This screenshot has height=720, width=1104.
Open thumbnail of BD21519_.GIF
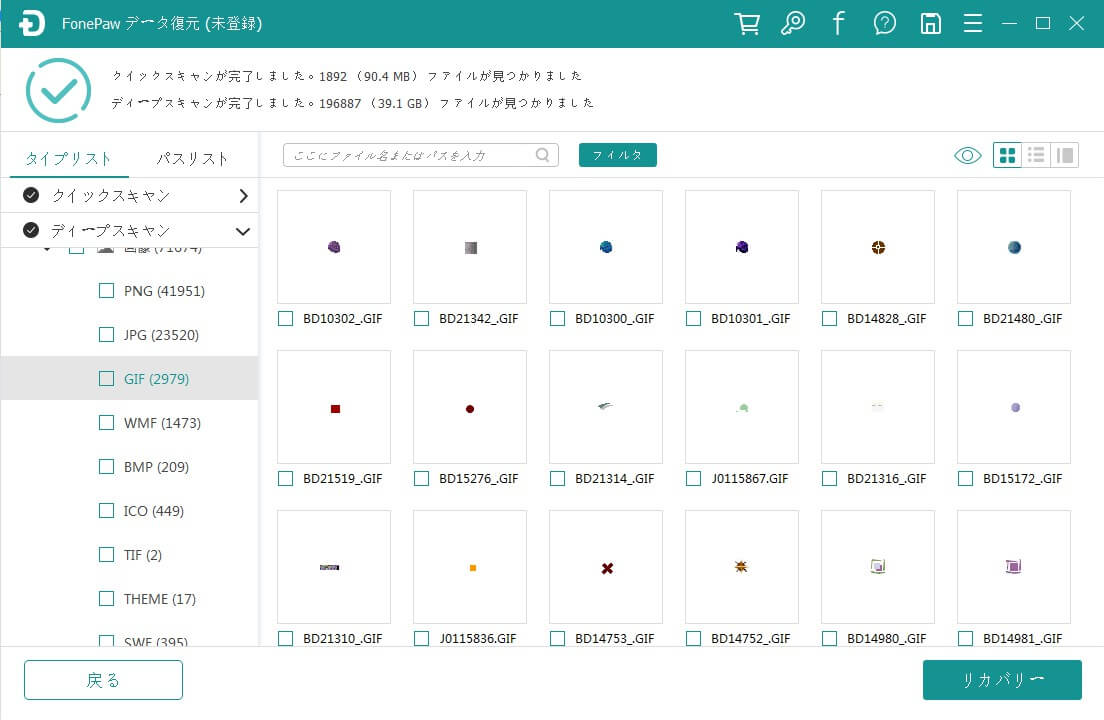coord(334,407)
